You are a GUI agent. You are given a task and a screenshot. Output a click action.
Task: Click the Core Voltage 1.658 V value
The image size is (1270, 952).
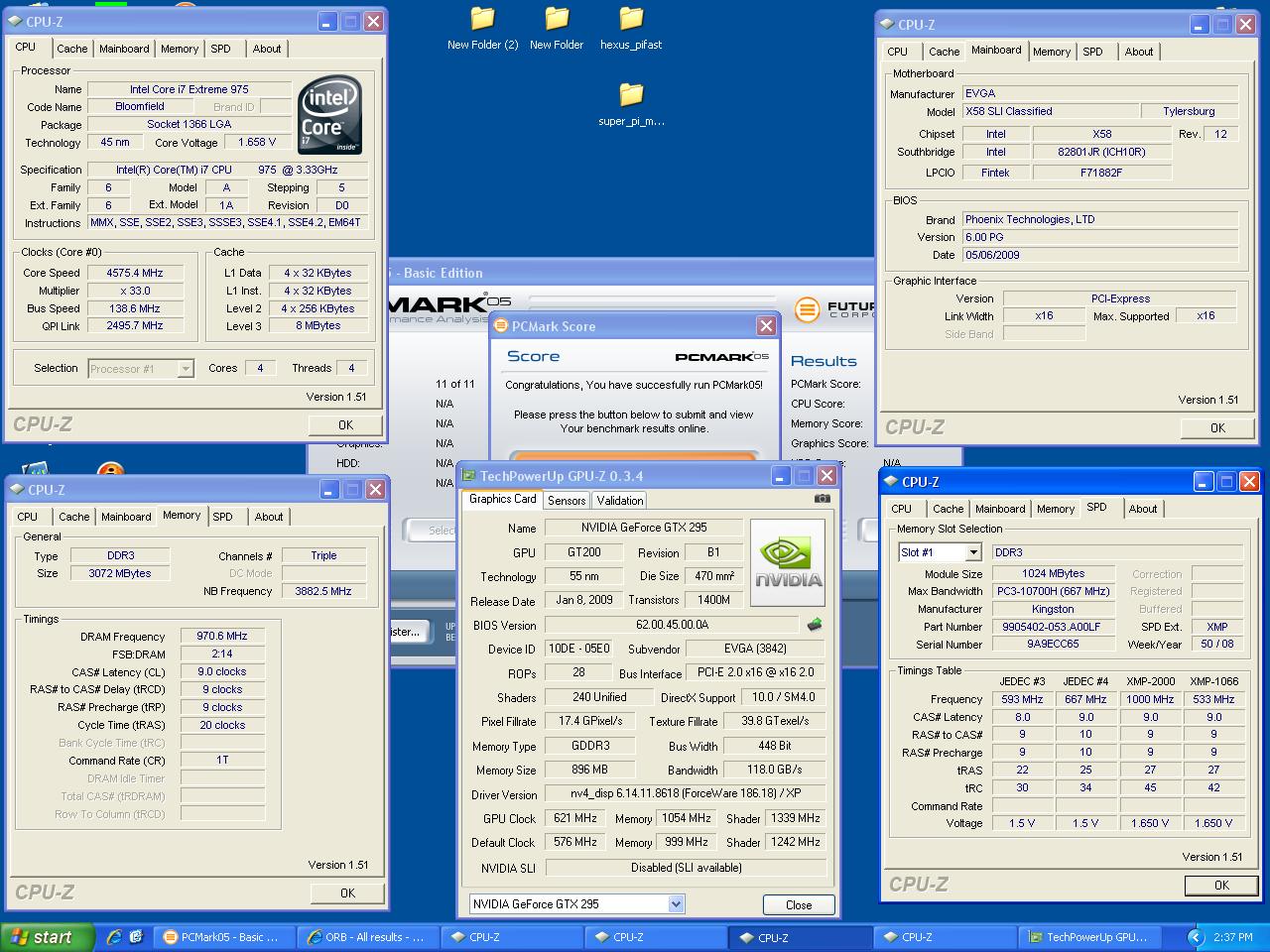click(x=258, y=142)
